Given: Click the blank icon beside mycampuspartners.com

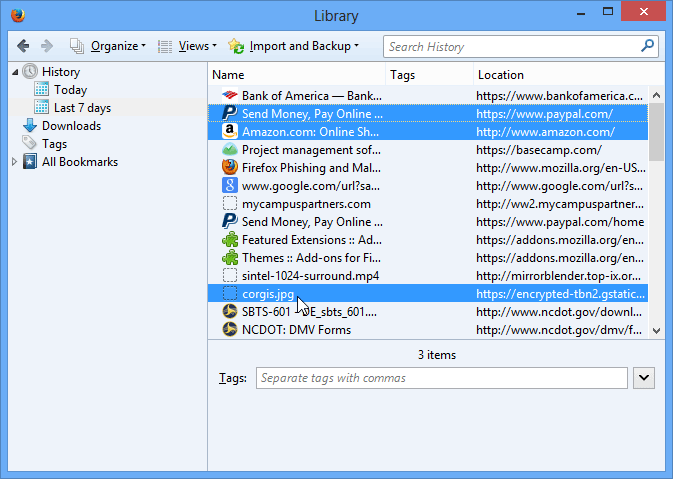Looking at the screenshot, I should (x=230, y=203).
